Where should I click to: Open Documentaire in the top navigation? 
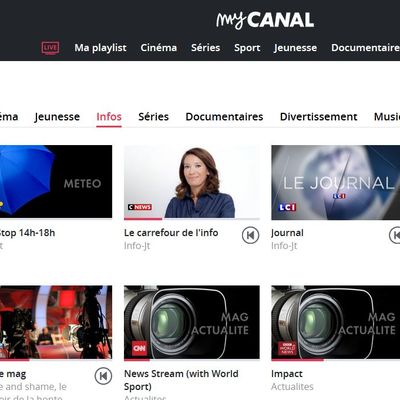[x=365, y=48]
